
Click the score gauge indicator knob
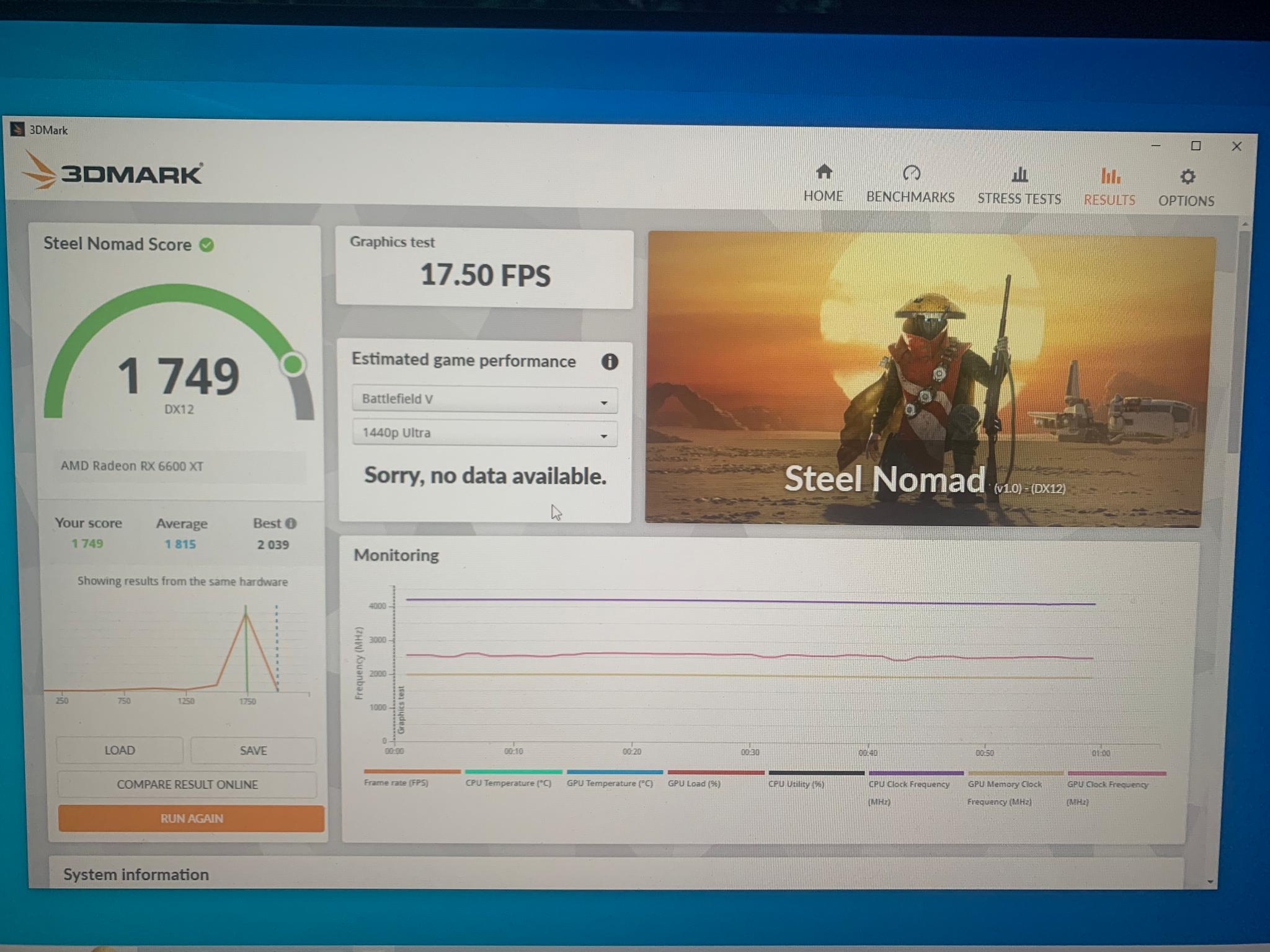[x=293, y=364]
